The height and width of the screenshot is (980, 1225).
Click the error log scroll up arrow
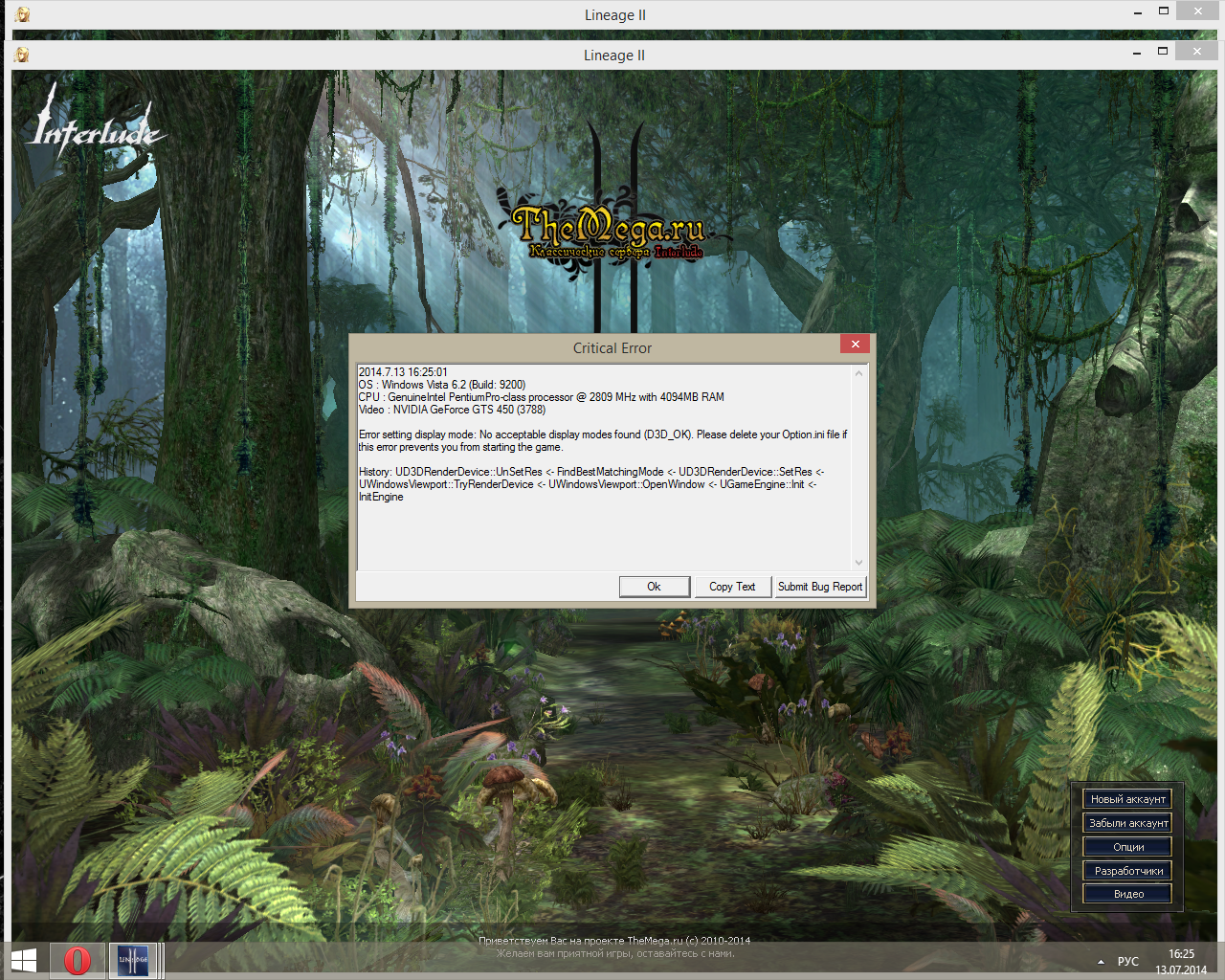858,373
